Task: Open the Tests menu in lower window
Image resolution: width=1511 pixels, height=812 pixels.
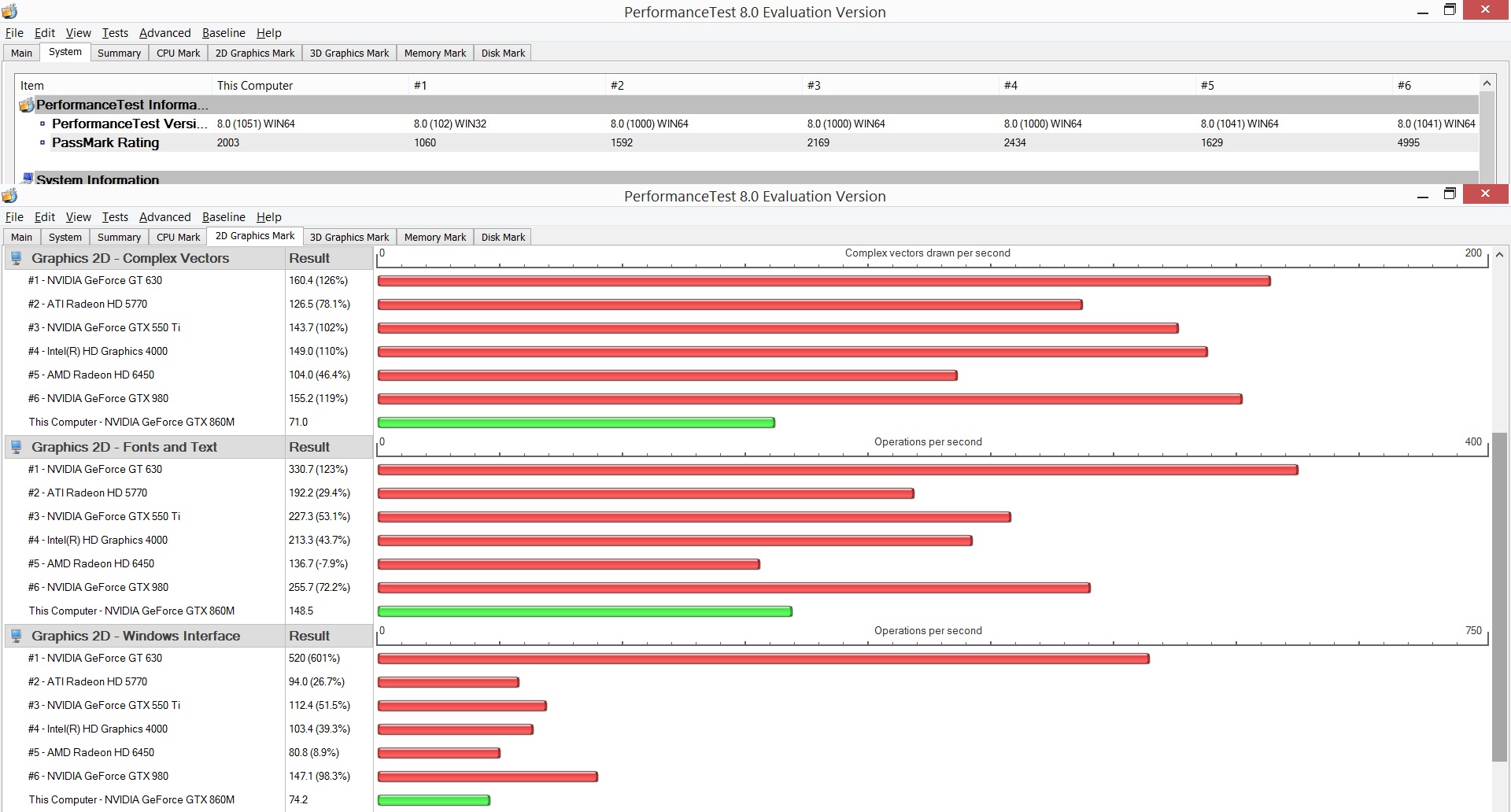Action: tap(115, 217)
